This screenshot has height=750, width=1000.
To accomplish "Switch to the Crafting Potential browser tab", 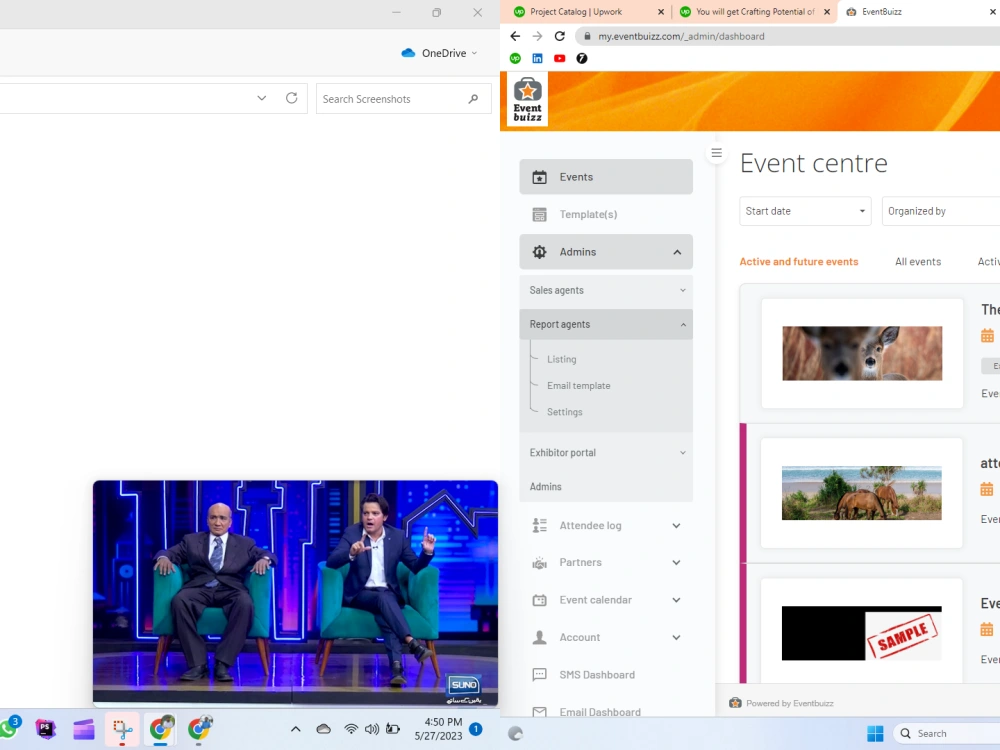I will (x=756, y=11).
